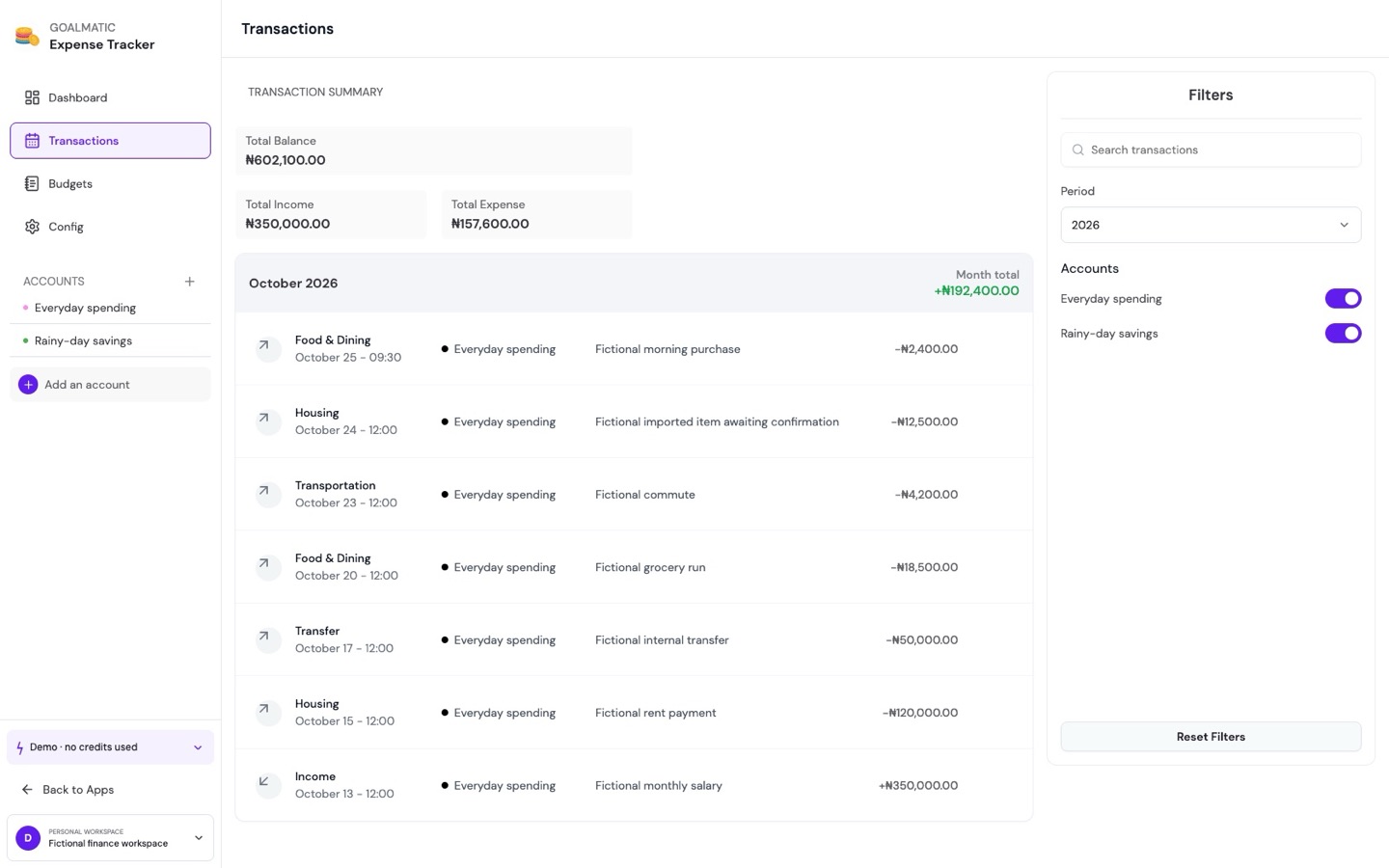Expand the Demo no credits used panel
1389x868 pixels.
(x=110, y=747)
